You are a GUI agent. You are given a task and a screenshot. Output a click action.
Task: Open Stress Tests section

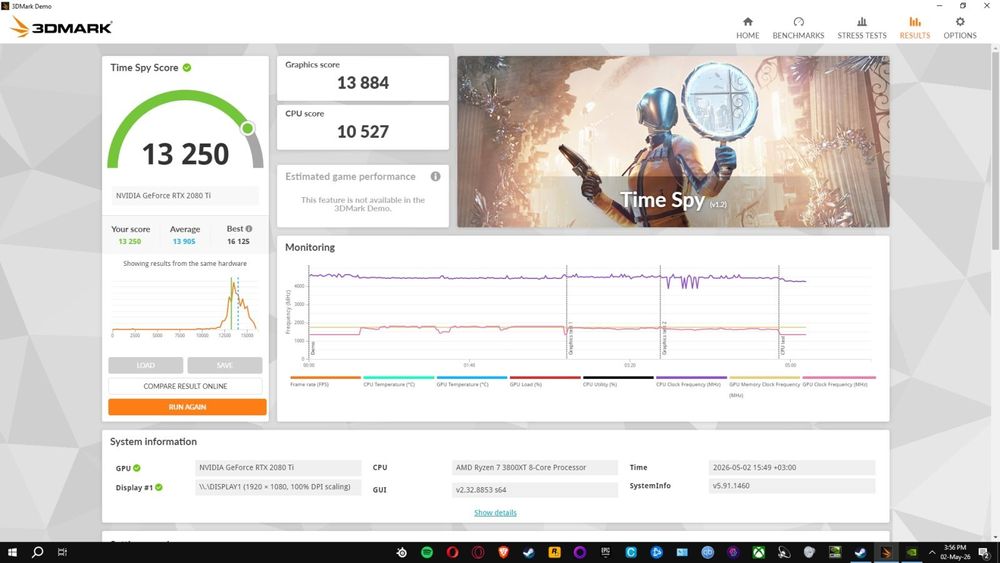[x=862, y=28]
